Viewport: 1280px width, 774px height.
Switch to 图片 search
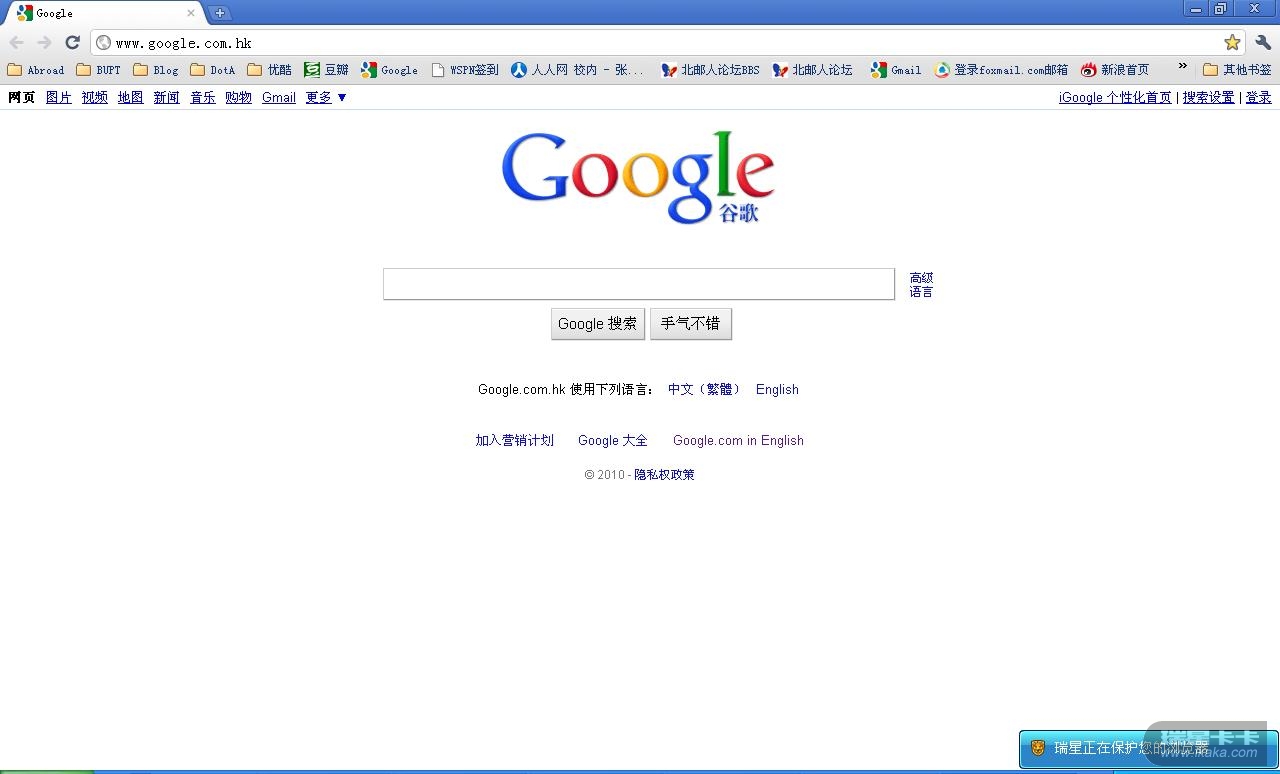59,97
